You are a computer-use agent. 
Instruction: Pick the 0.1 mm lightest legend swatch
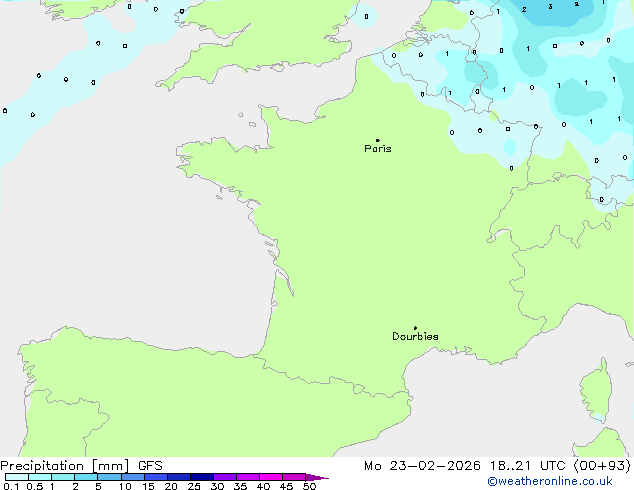17,477
